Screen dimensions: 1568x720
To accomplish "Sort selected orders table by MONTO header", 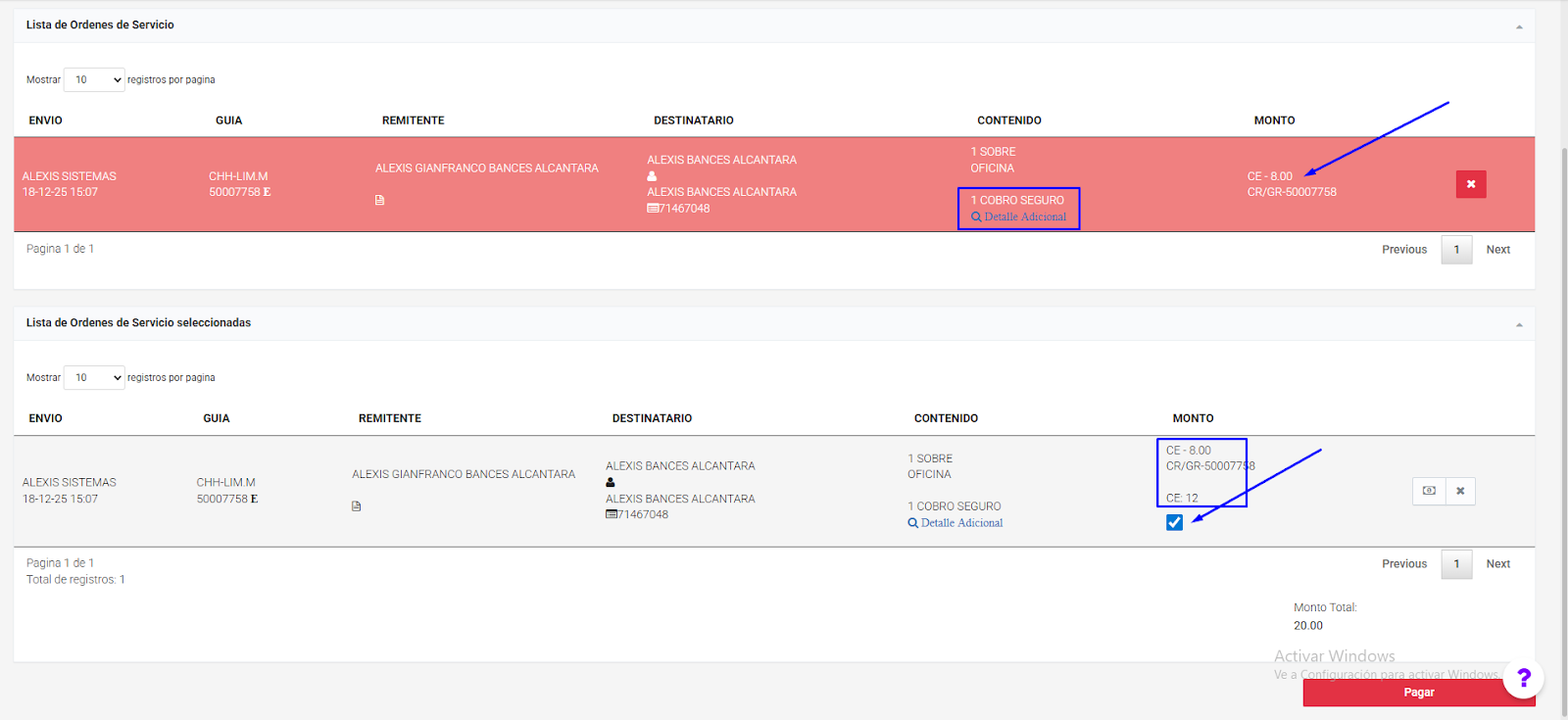I will coord(1193,418).
